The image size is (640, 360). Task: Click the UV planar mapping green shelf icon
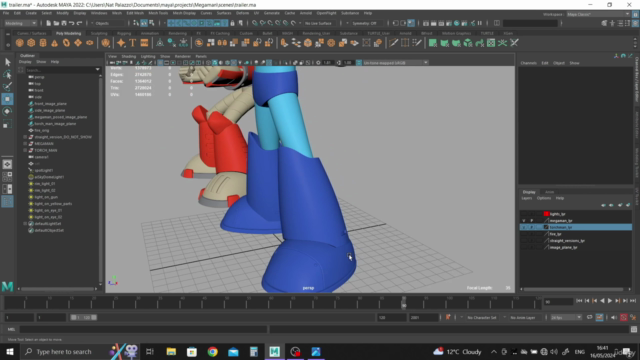(433, 43)
